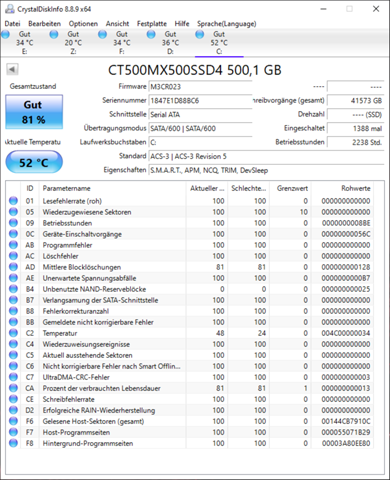Select drive C: at 52 °C
Screen dimensions: 390x480
219,43
